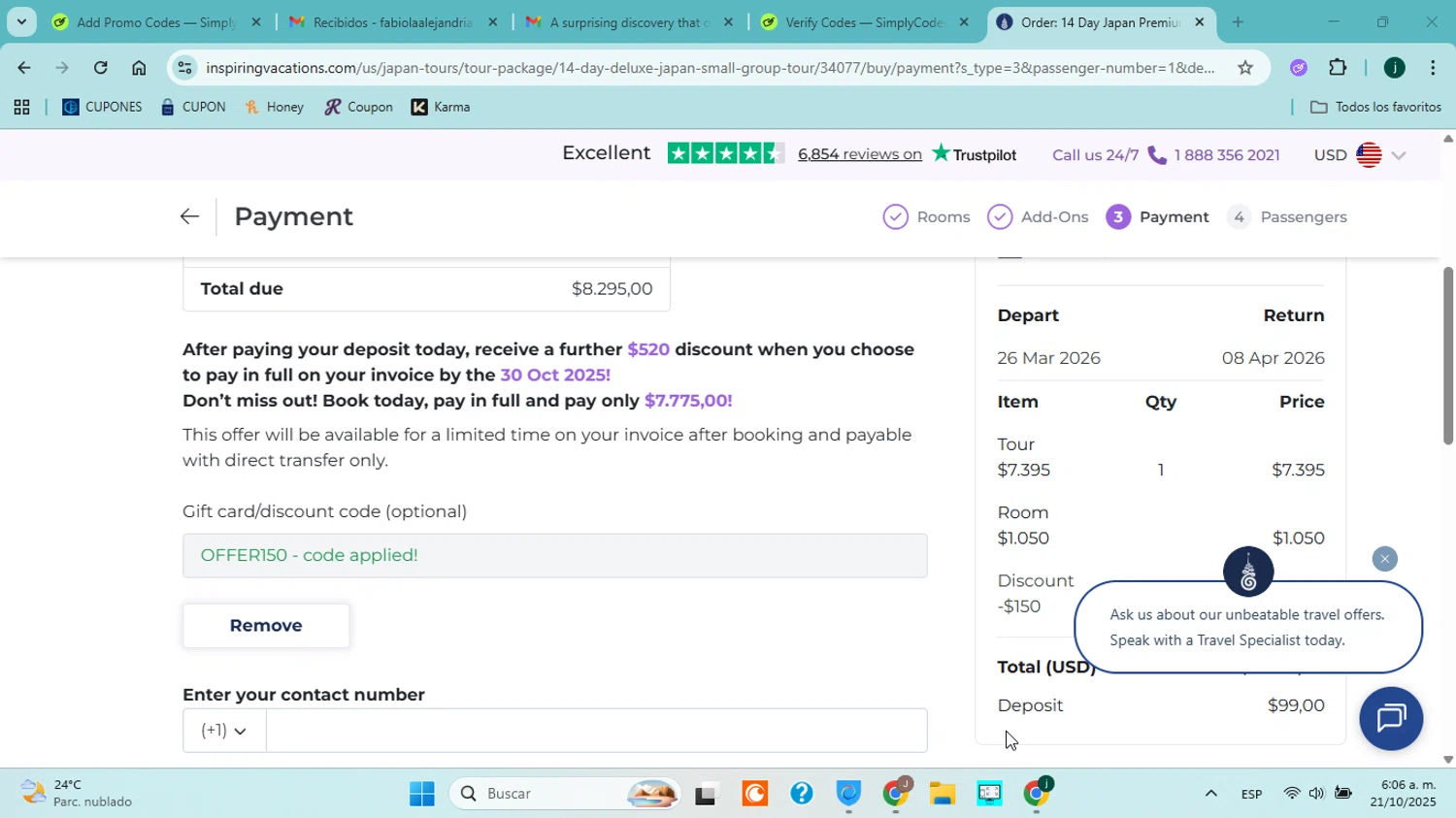Open the live chat widget button
Screen dimensions: 1456x818
click(1391, 718)
